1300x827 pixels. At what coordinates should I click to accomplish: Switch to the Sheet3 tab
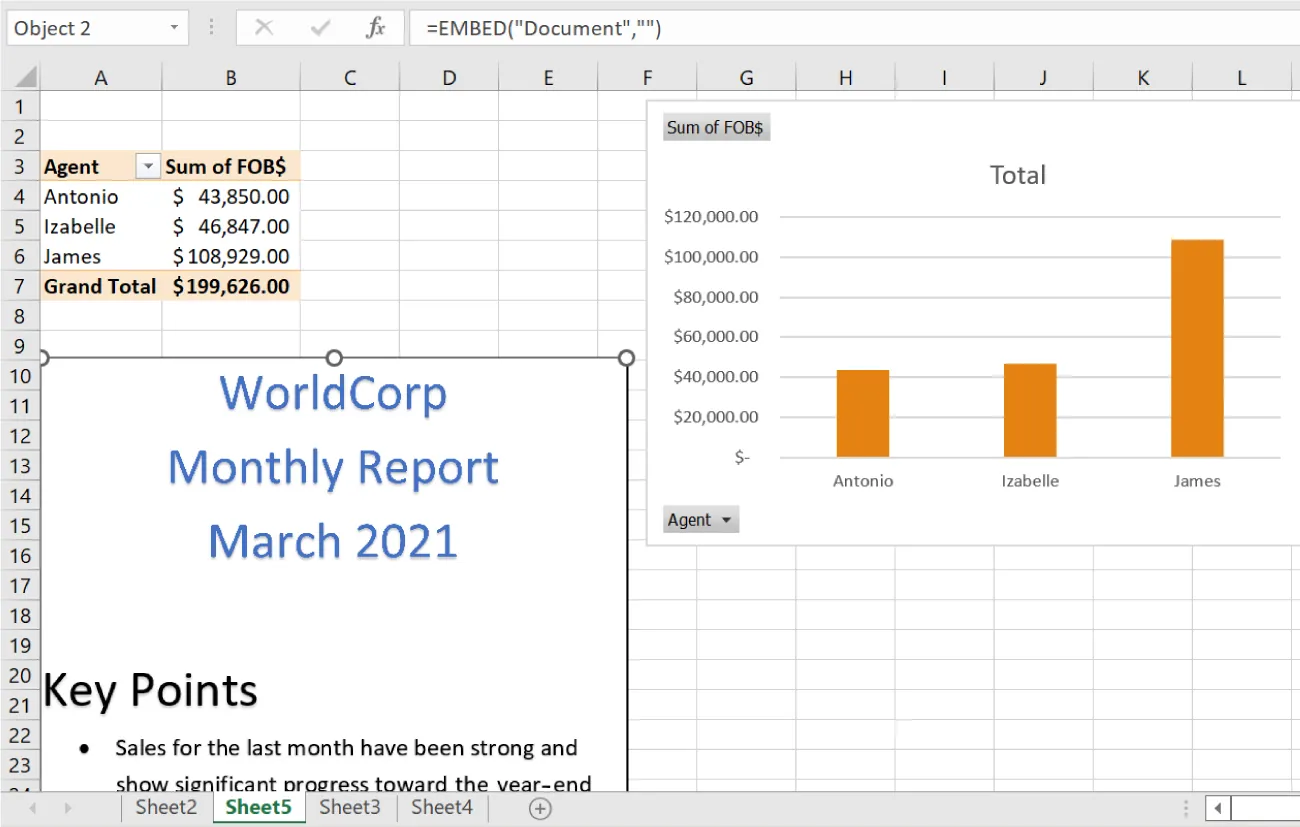tap(349, 807)
